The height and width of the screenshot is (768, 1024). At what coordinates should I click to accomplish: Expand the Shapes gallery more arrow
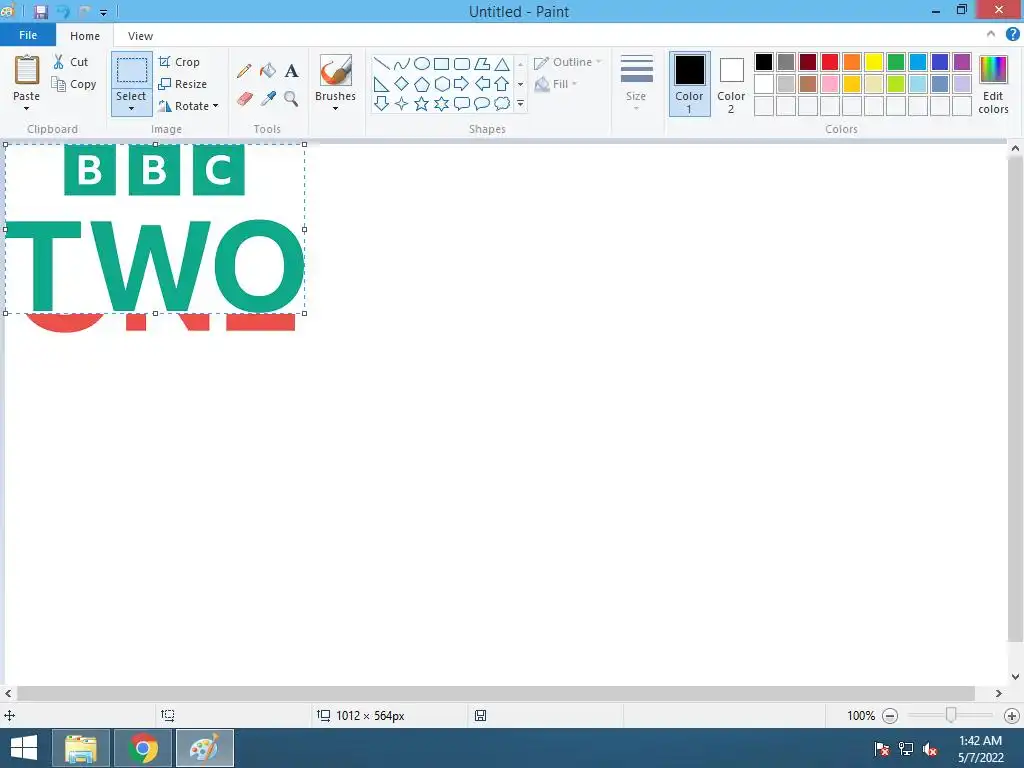pyautogui.click(x=520, y=104)
